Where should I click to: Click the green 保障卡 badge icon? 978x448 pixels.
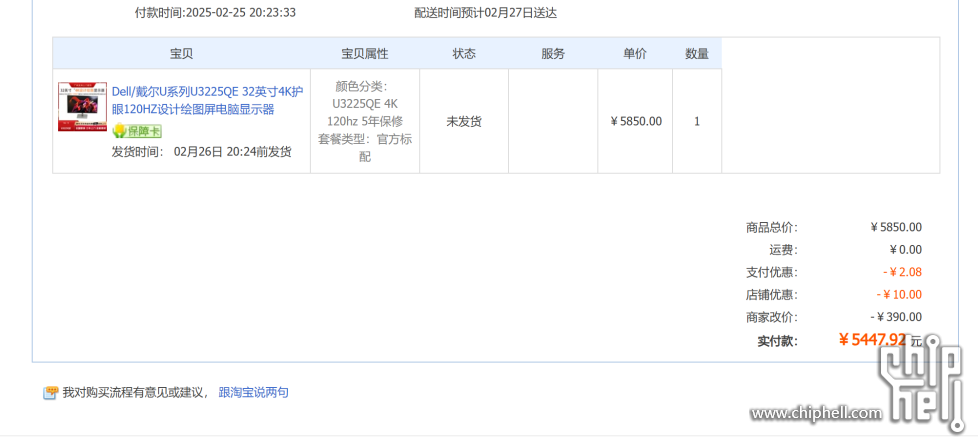(x=137, y=132)
